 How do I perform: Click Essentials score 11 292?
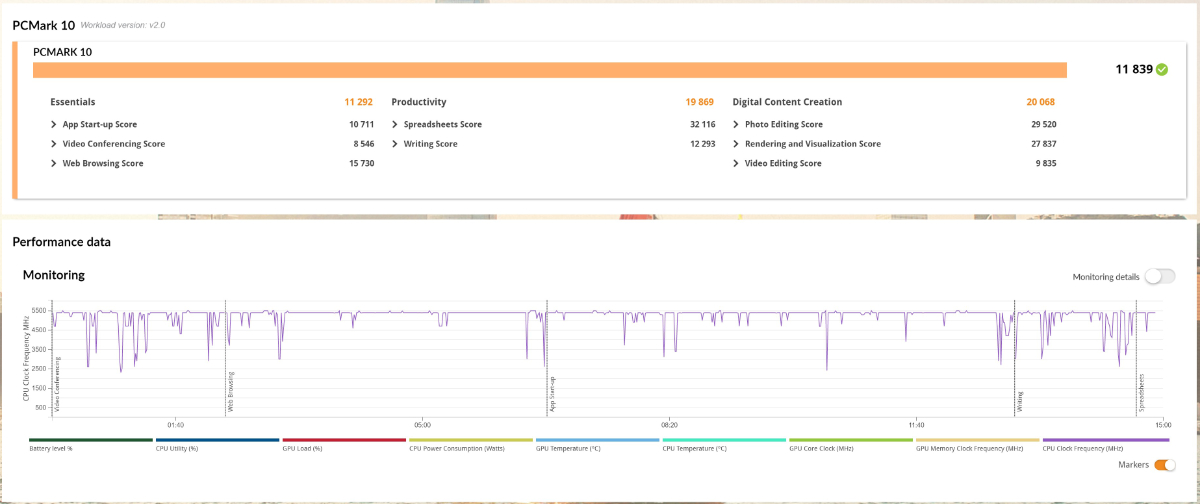tap(359, 102)
